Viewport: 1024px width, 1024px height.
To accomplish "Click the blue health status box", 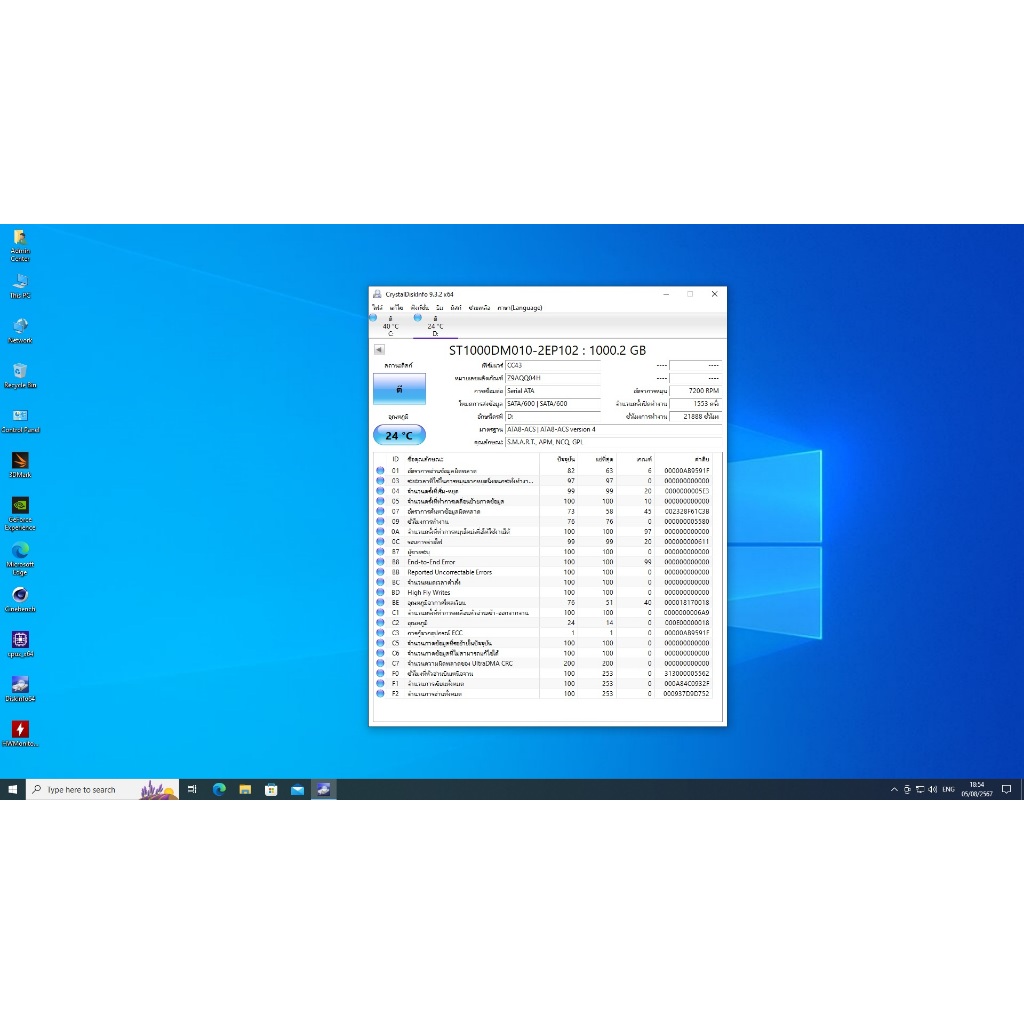I will (399, 389).
